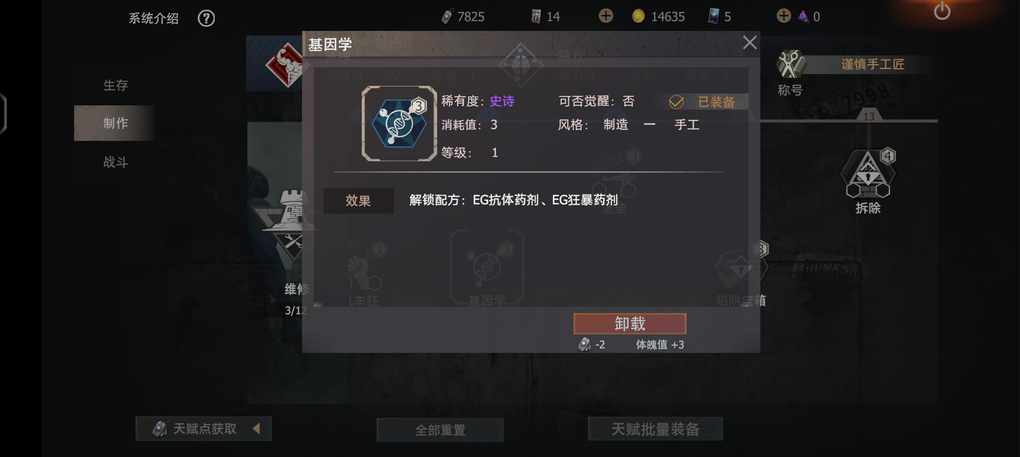1020x457 pixels.
Task: Tap the plus icon beside gold coins
Action: coord(606,16)
